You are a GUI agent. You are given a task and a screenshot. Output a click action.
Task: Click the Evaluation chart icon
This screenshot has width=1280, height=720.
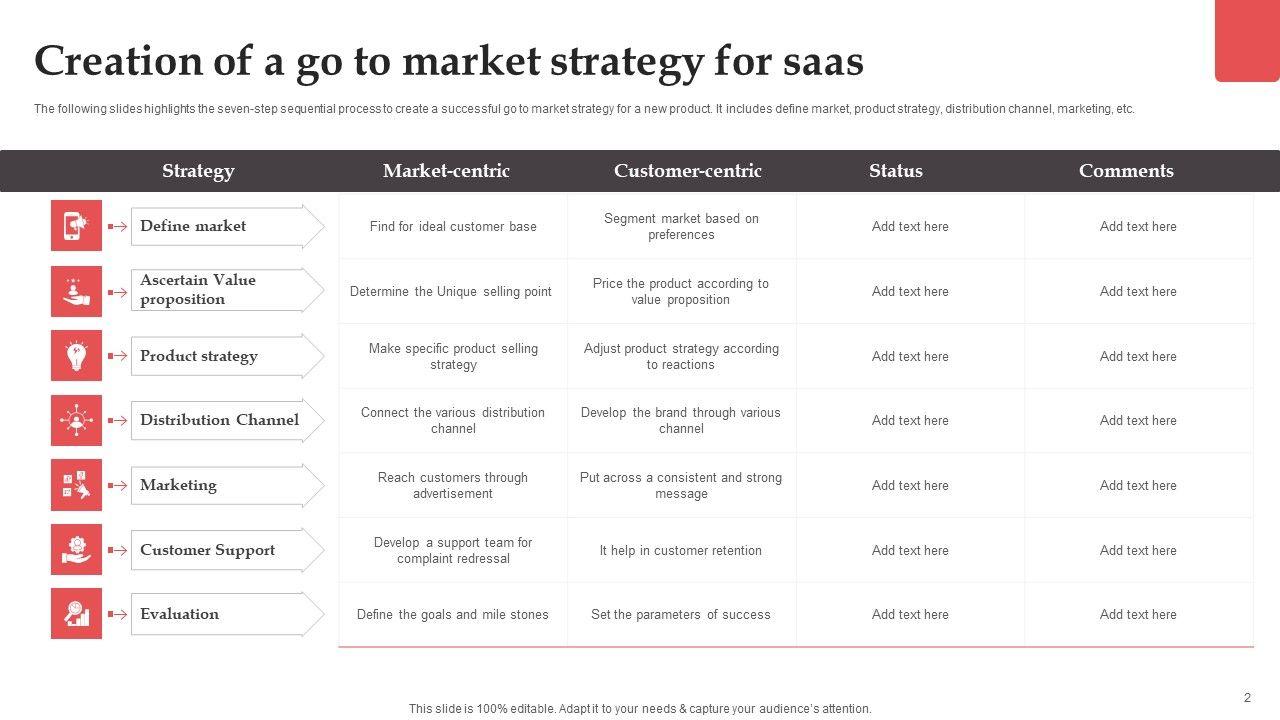pyautogui.click(x=76, y=614)
